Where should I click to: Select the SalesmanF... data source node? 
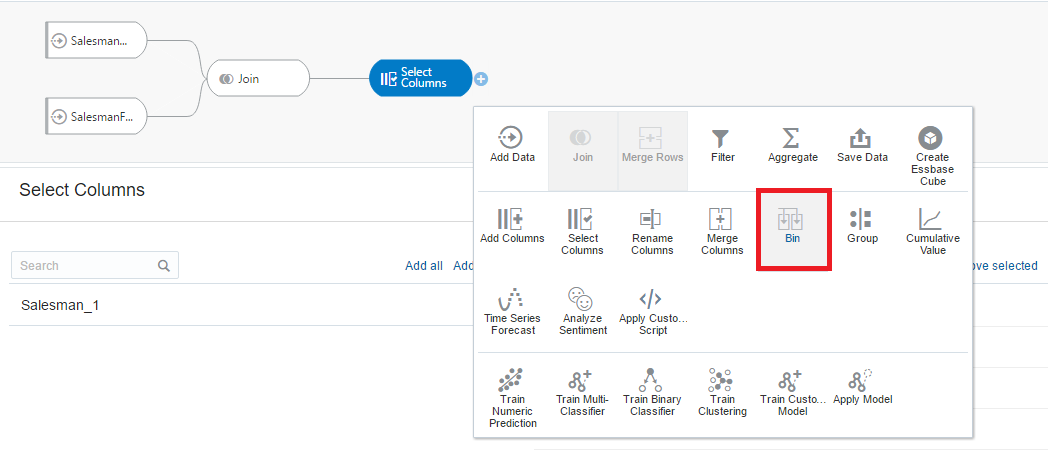(x=96, y=116)
